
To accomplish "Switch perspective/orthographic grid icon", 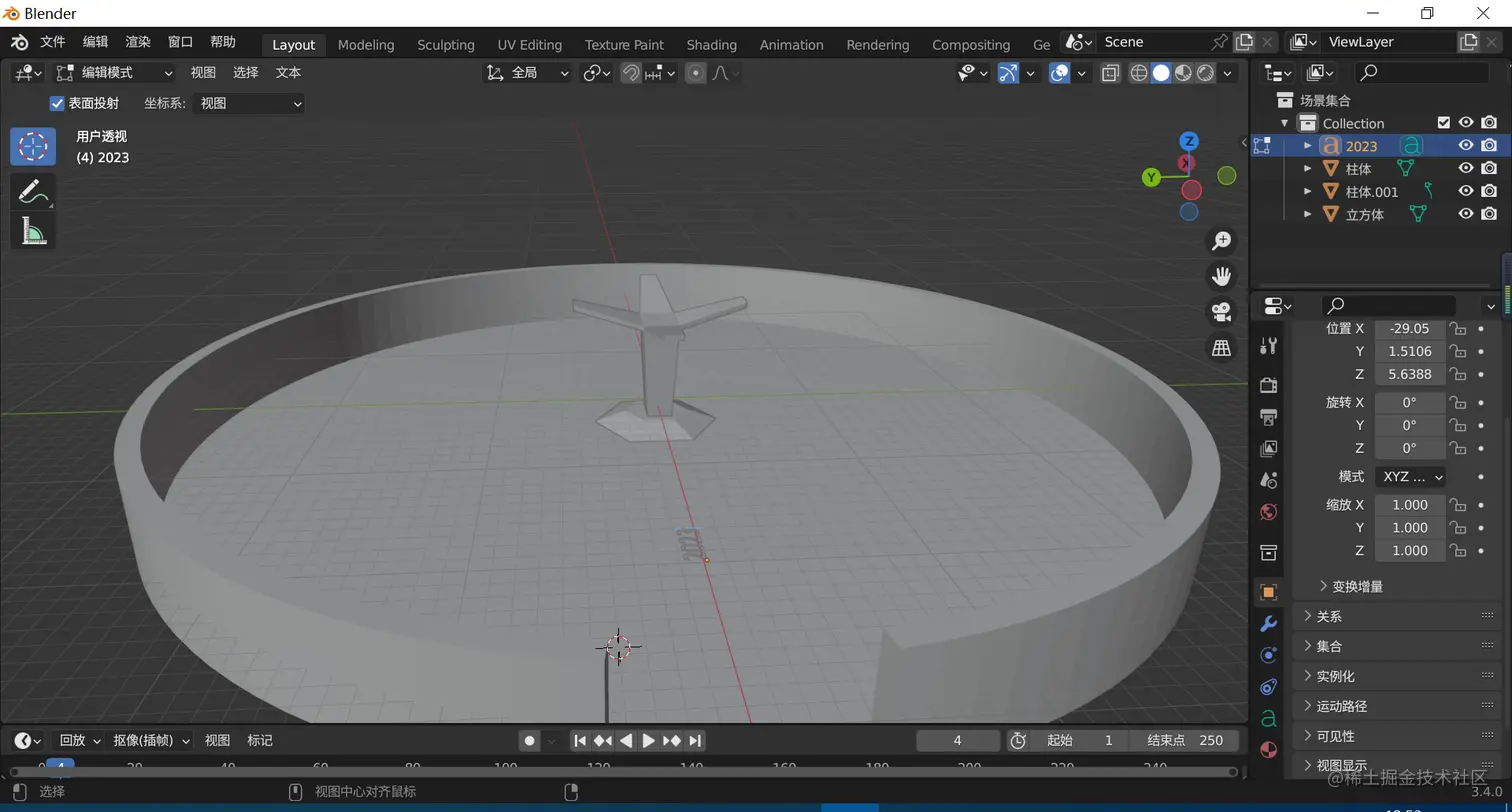I will tap(1221, 348).
